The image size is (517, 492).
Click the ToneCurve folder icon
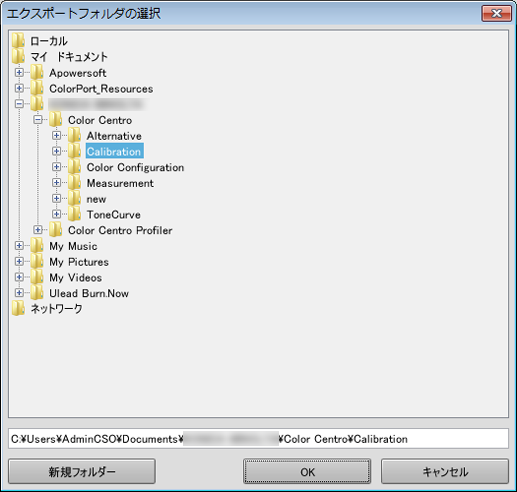74,214
